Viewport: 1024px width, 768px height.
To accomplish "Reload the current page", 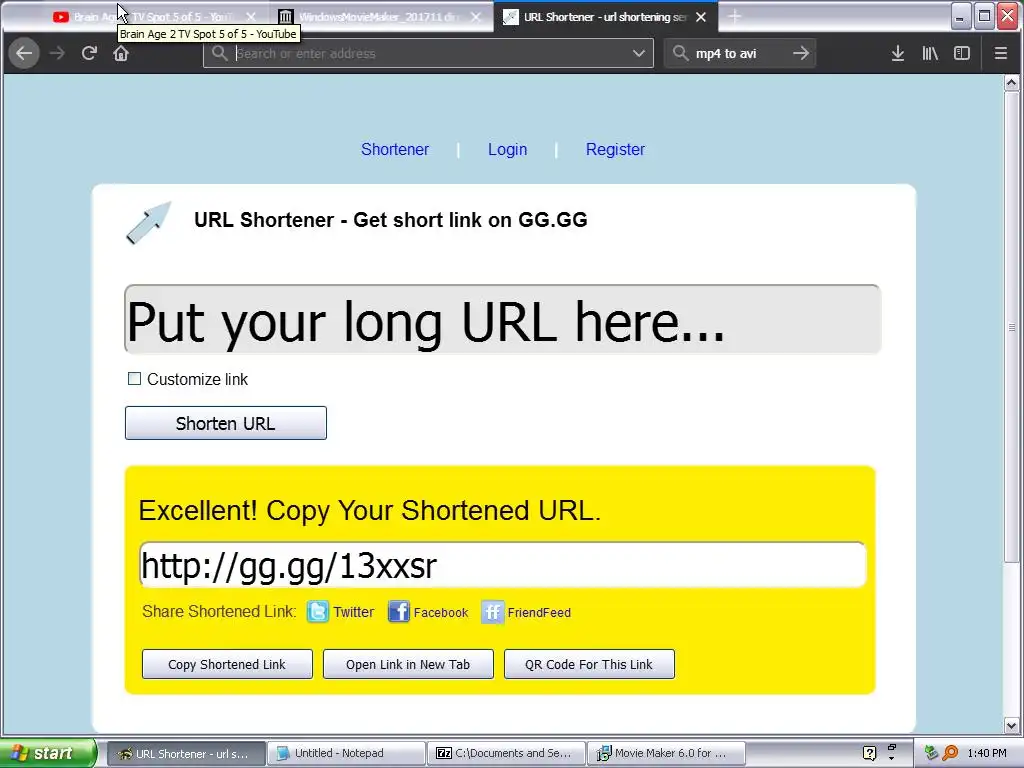I will (89, 53).
